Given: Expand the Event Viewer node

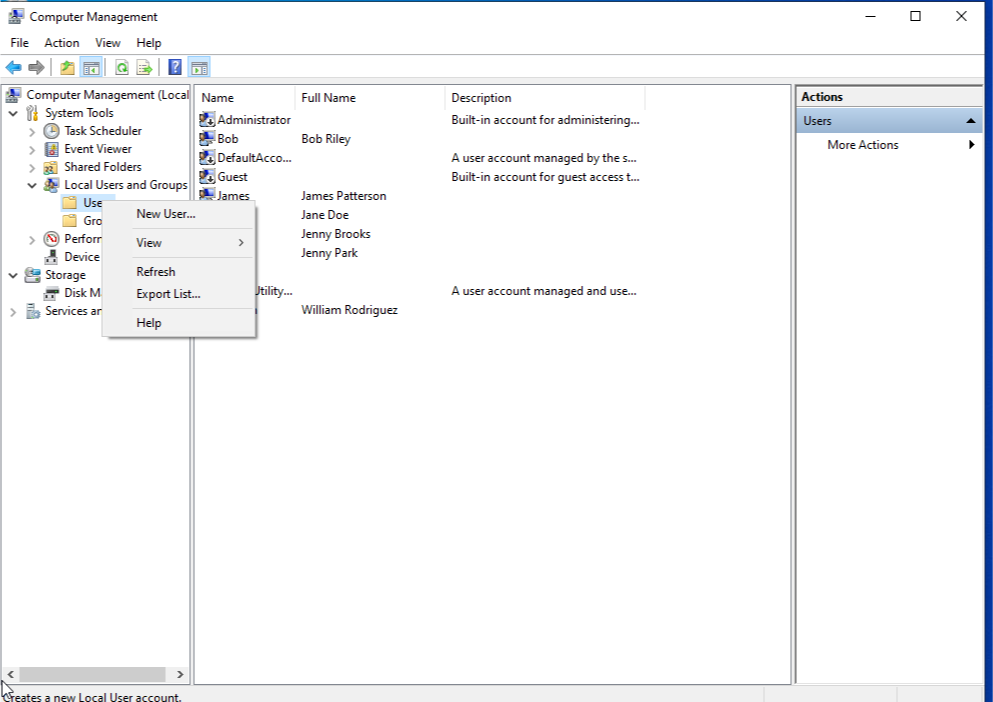Looking at the screenshot, I should (x=32, y=150).
